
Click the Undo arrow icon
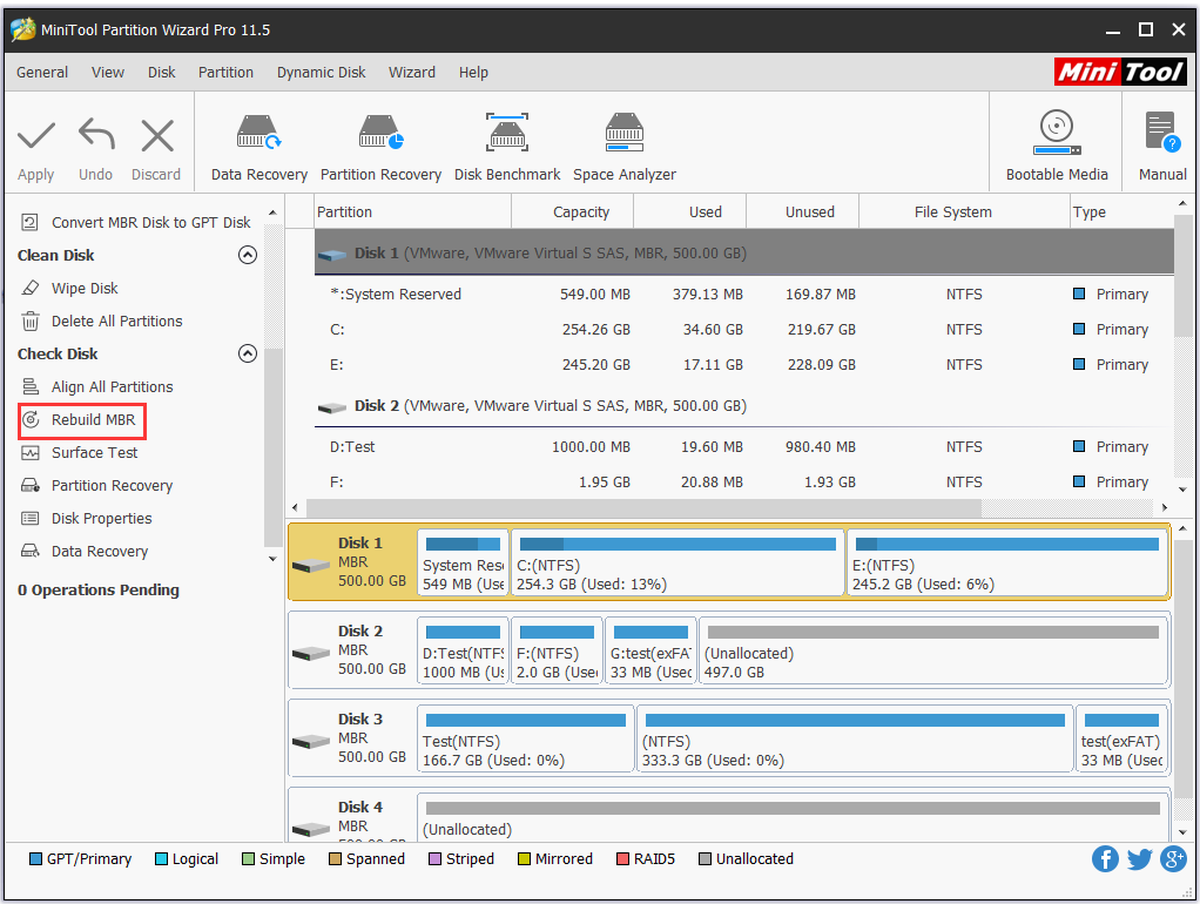click(96, 136)
